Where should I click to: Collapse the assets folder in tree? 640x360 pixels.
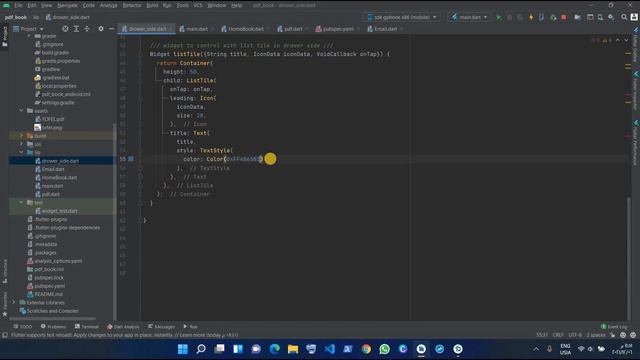pos(22,111)
